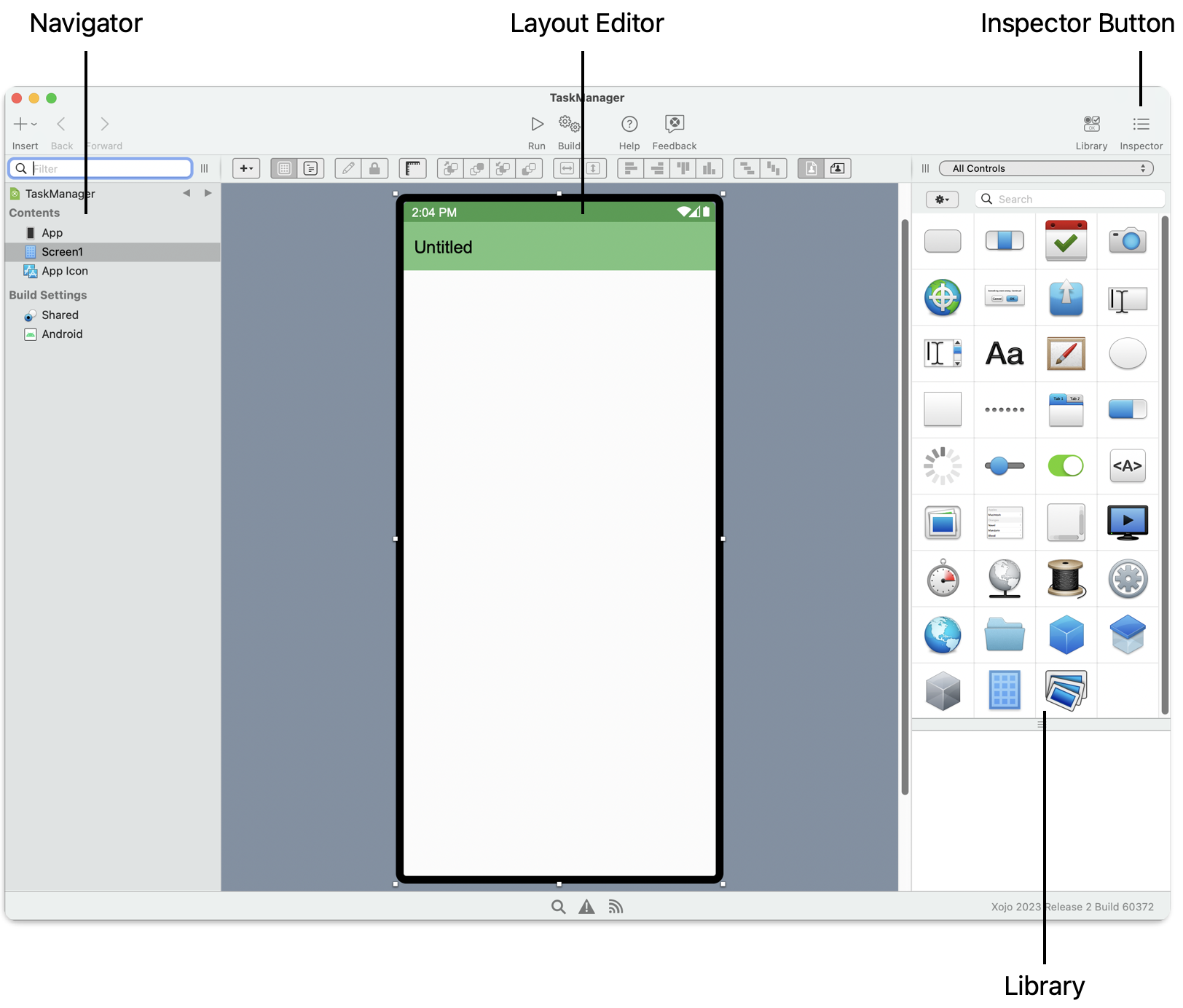The width and height of the screenshot is (1183, 1008).
Task: Click the warning triangle in status bar
Action: [x=586, y=907]
